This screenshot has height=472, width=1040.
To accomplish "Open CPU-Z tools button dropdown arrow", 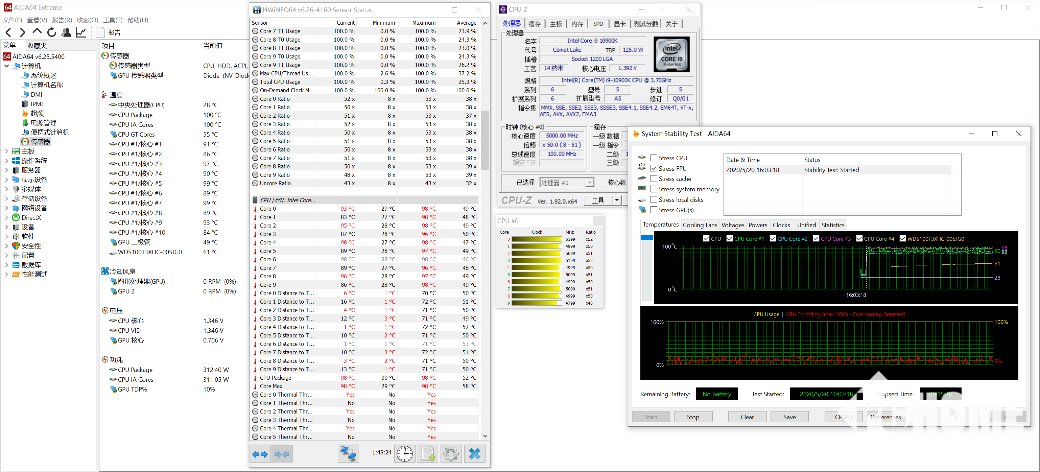I will coord(616,200).
